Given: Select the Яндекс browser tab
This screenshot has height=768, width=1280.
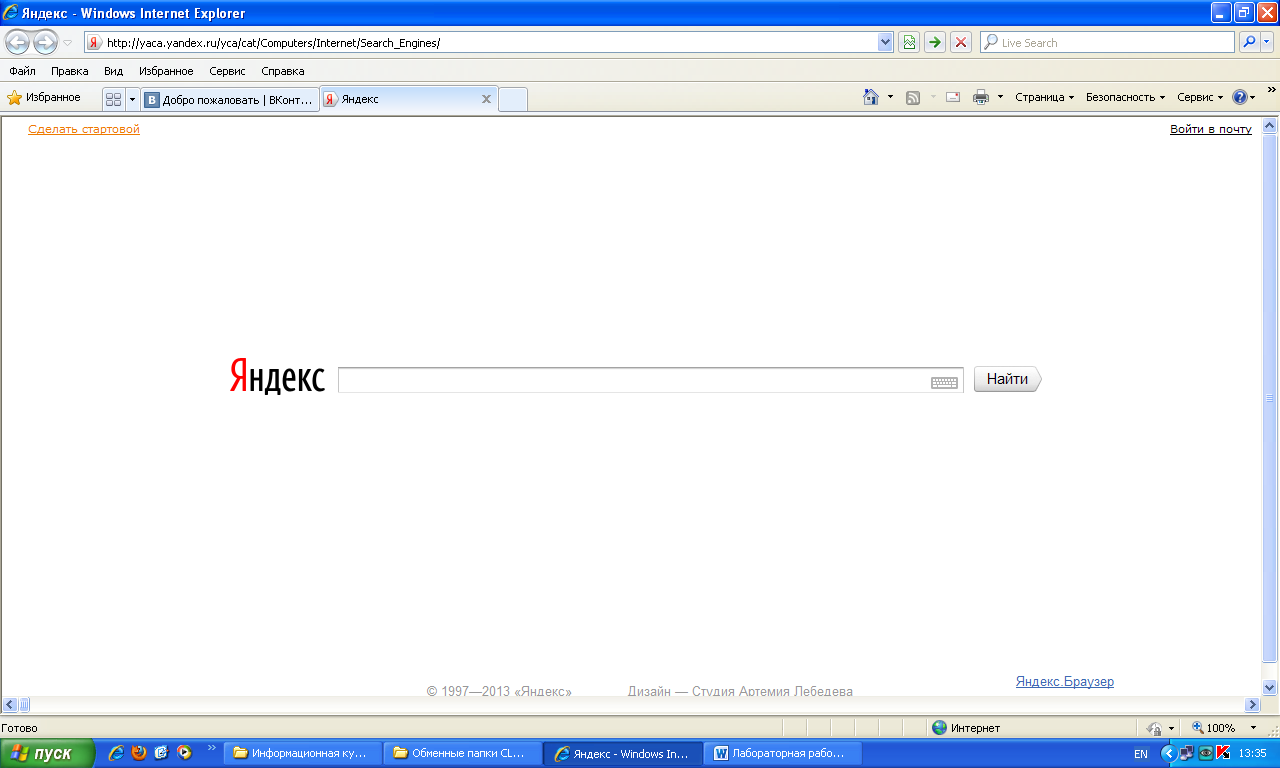Looking at the screenshot, I should (x=408, y=99).
